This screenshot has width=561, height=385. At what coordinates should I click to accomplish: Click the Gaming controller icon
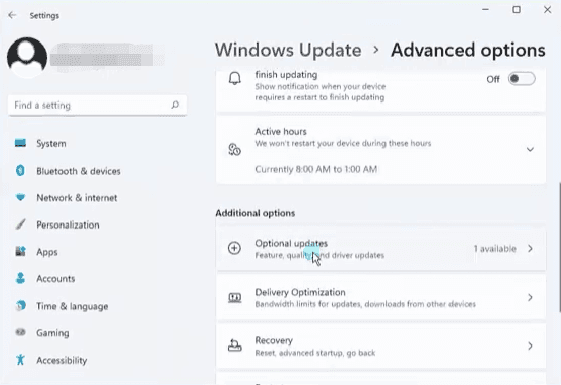tap(20, 332)
